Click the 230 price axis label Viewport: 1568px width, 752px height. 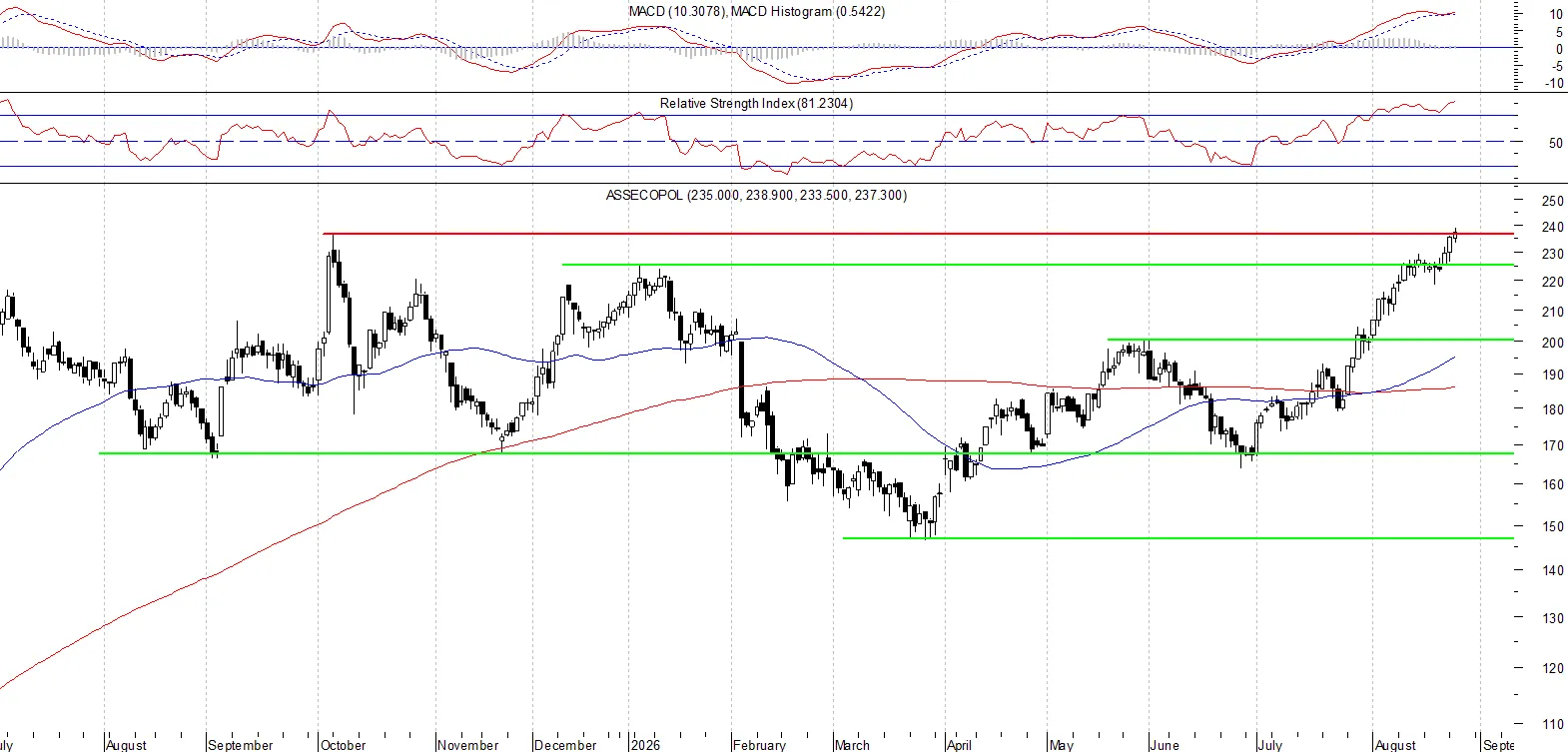pos(1553,255)
